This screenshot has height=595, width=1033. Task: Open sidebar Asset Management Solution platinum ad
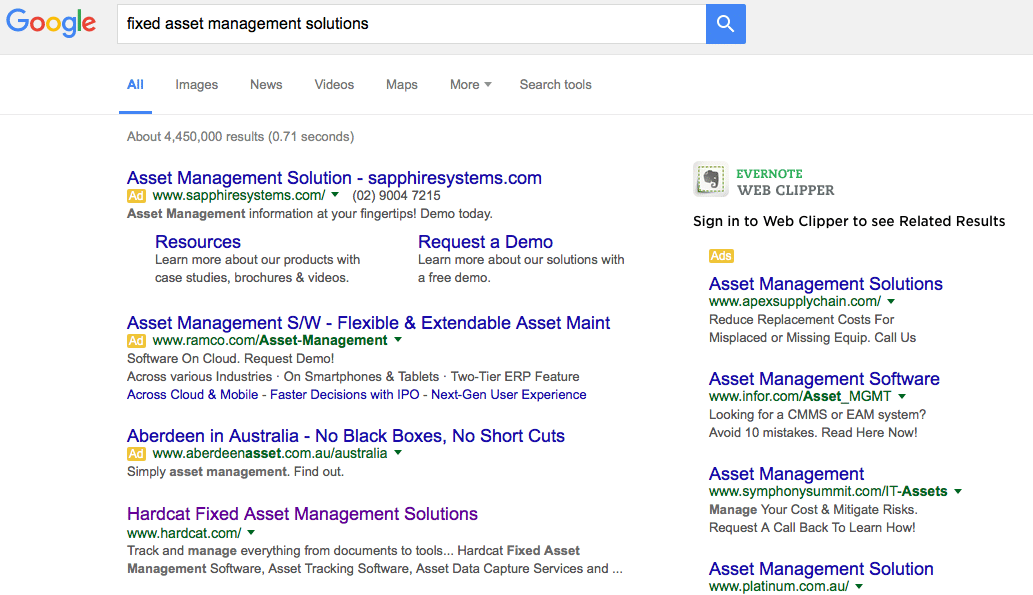[x=821, y=569]
